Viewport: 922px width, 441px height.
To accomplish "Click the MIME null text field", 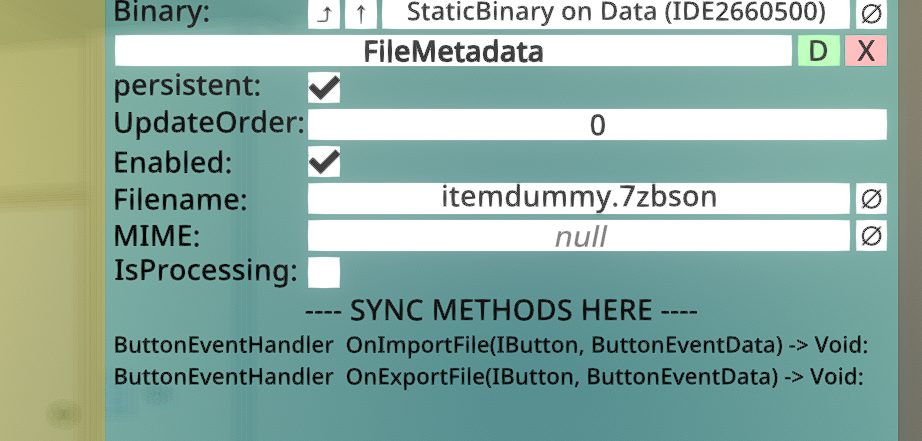I will click(x=579, y=236).
